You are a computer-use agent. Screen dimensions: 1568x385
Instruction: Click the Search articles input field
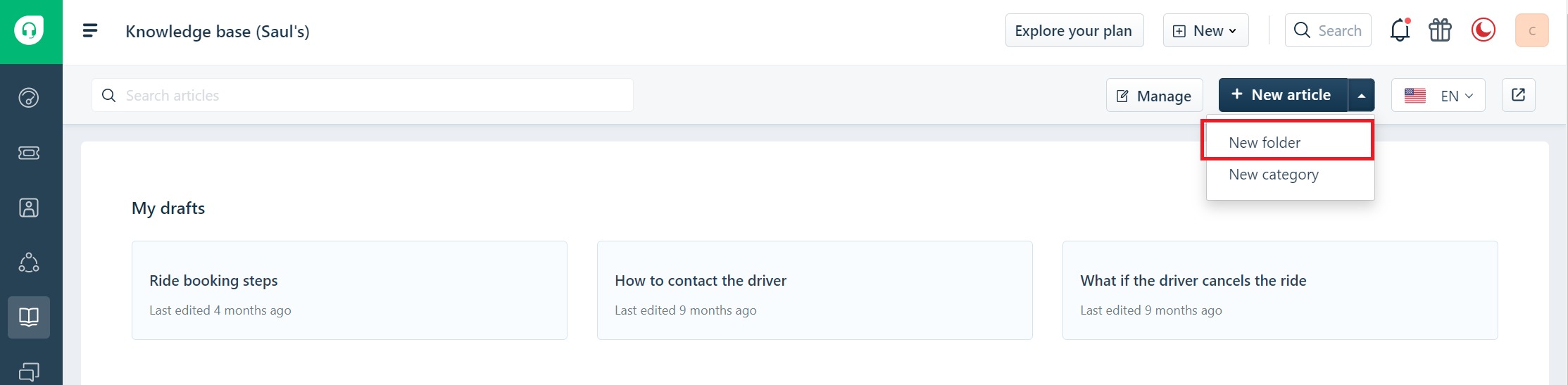(363, 95)
